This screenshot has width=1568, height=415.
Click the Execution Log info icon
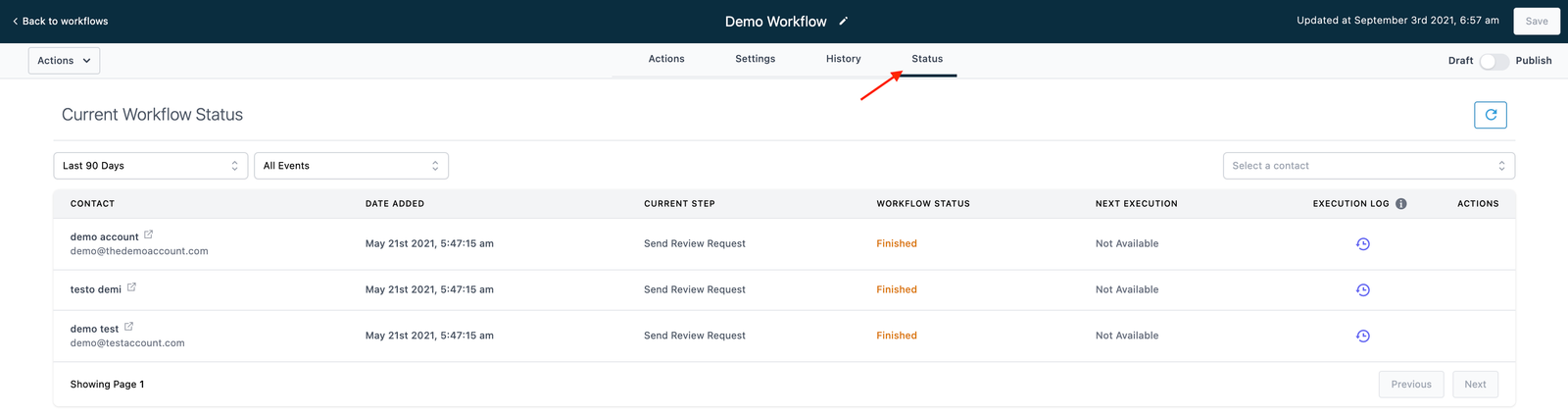[x=1400, y=204]
